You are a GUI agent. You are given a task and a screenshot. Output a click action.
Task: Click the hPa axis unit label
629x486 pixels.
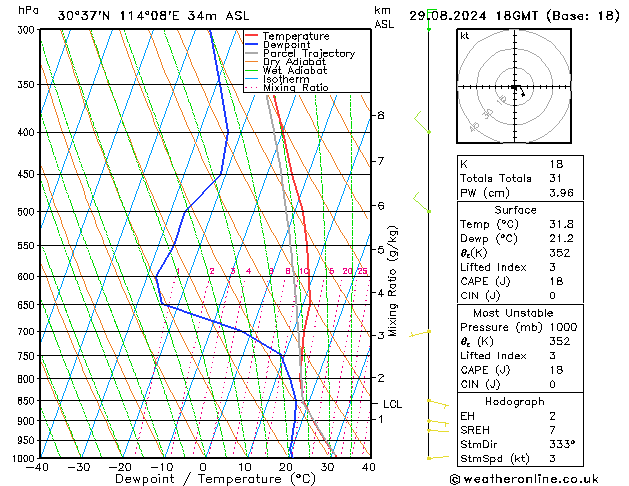tap(28, 10)
